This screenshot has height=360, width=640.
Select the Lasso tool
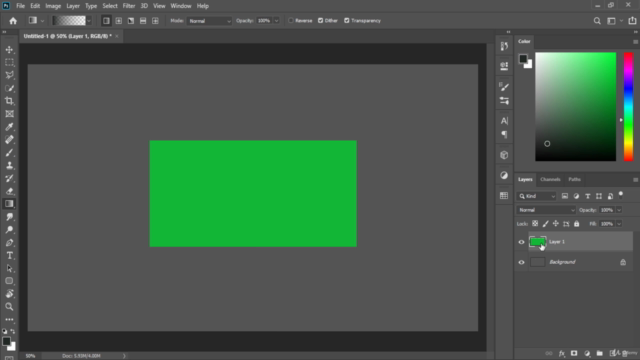[x=9, y=75]
